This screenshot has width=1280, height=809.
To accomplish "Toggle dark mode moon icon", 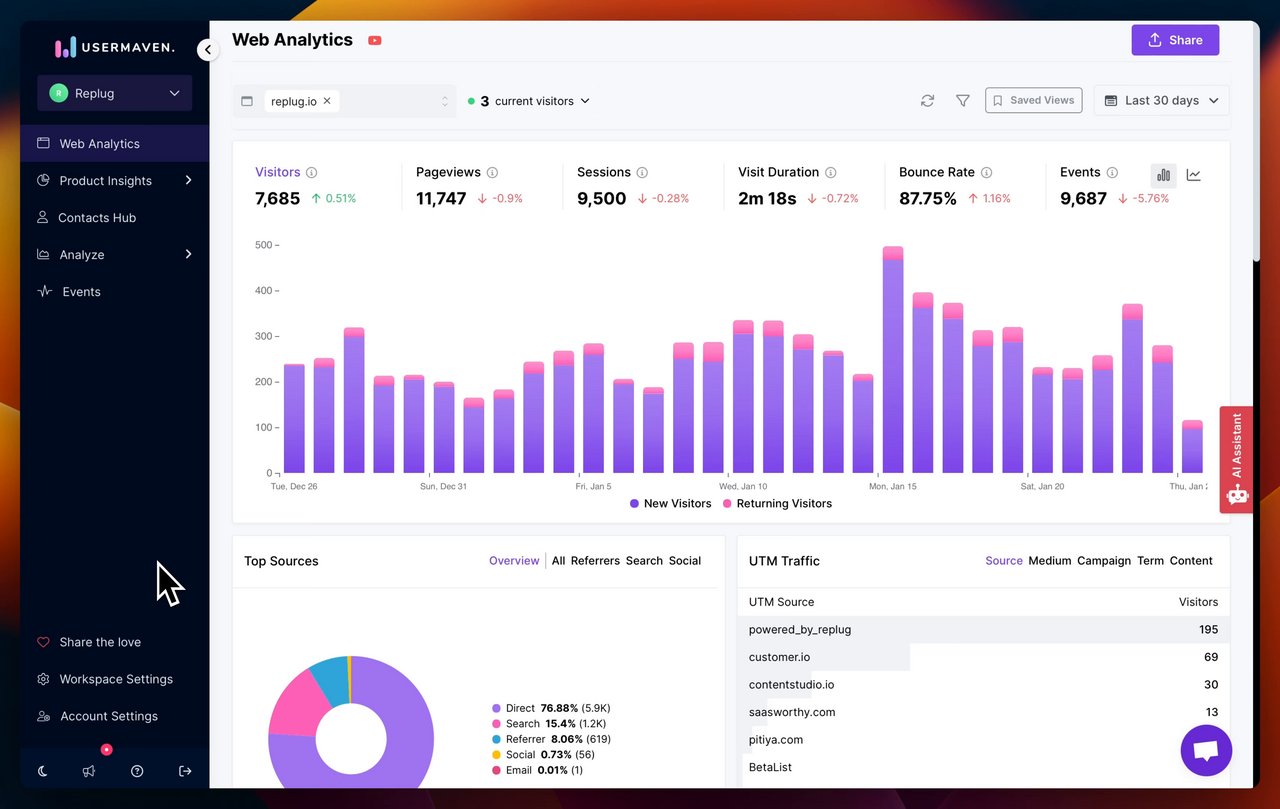I will (x=43, y=771).
